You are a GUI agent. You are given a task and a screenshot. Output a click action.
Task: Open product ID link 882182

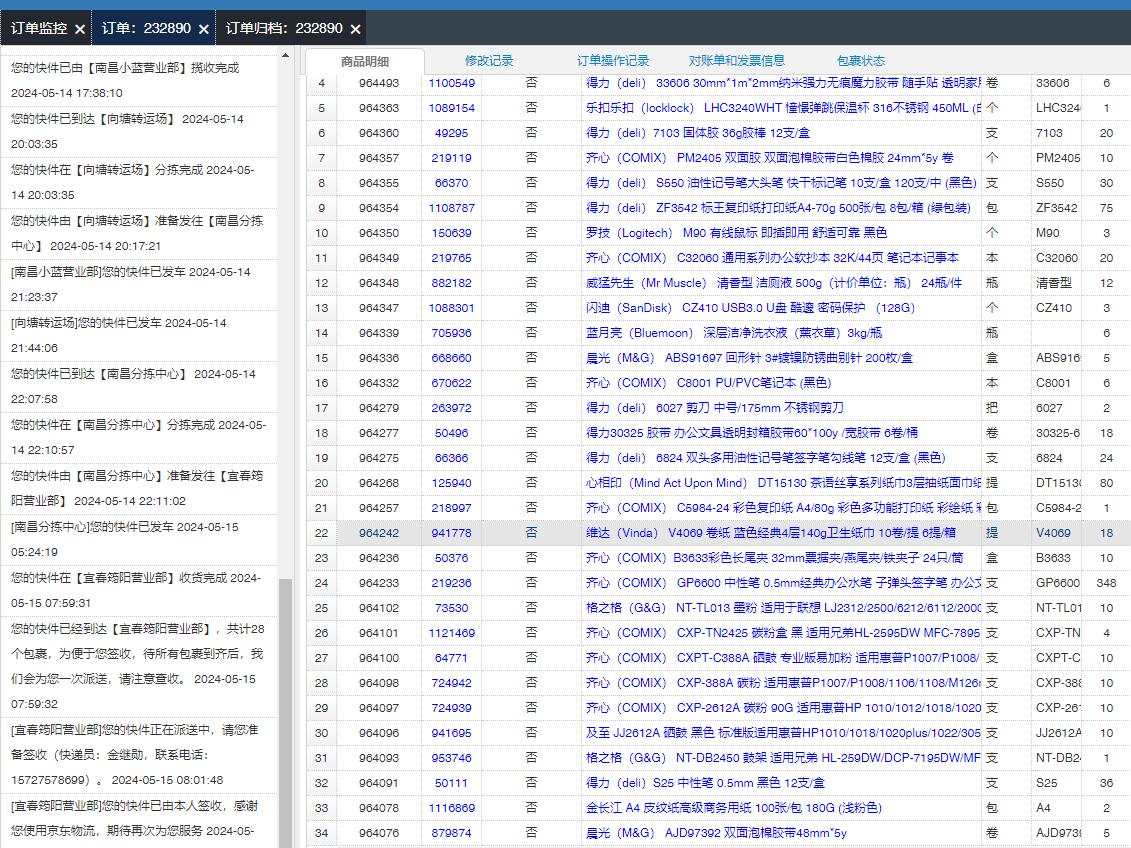[452, 283]
